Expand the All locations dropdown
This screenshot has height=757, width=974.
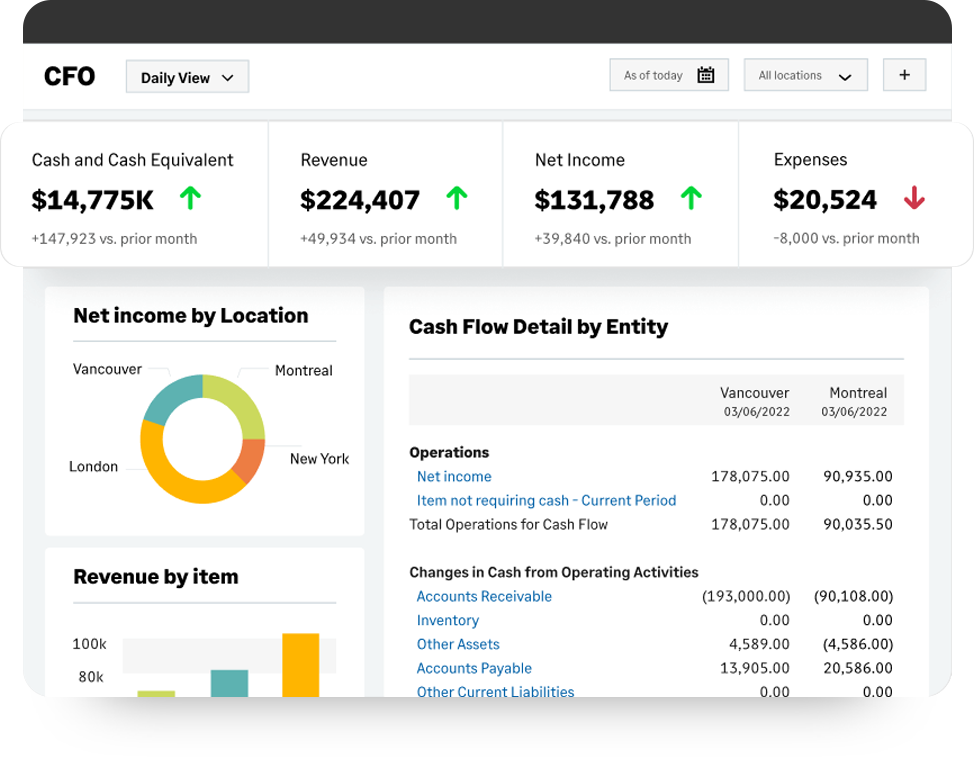point(806,75)
